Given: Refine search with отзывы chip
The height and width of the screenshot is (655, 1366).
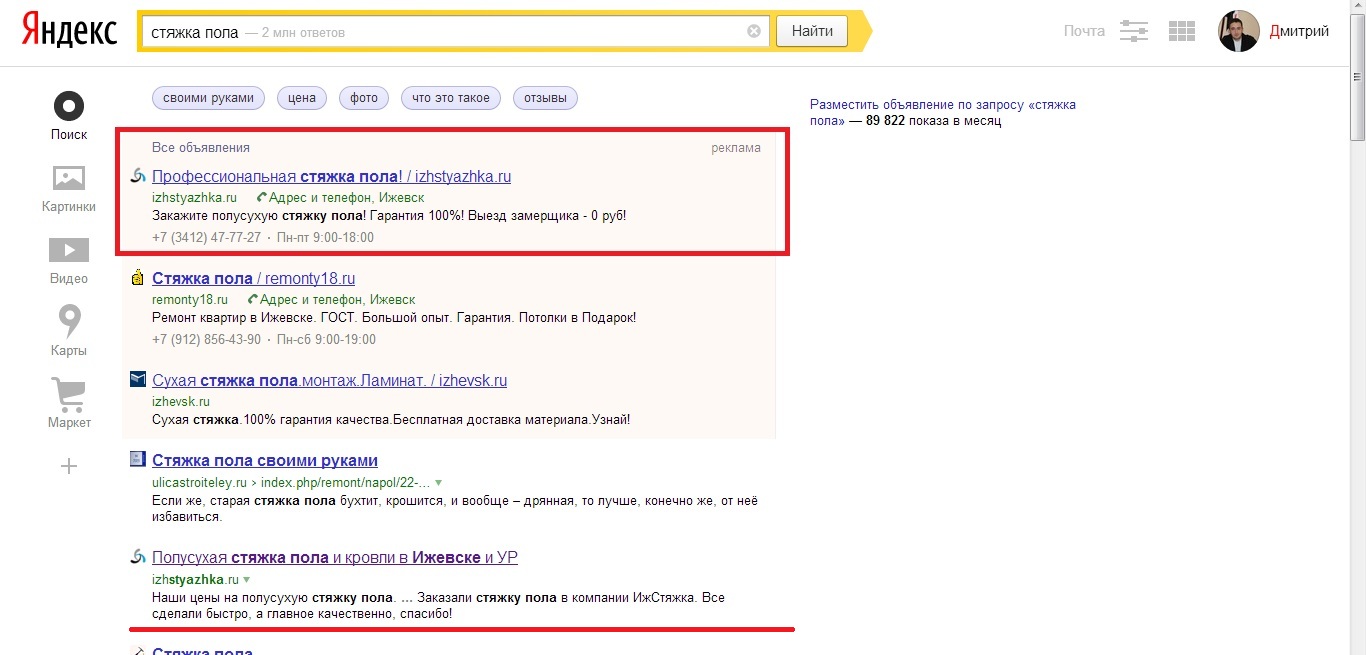Looking at the screenshot, I should pos(546,98).
